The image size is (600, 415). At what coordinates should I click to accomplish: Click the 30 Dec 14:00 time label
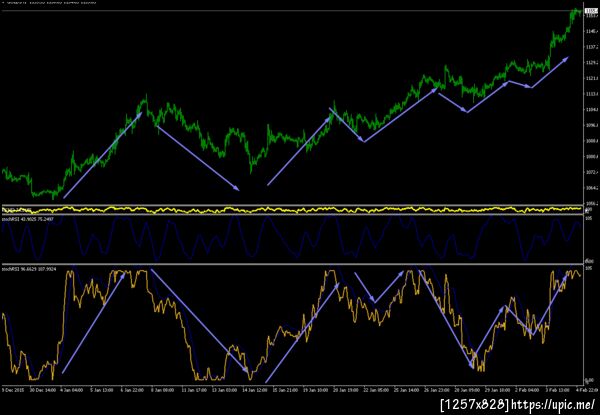tap(41, 390)
